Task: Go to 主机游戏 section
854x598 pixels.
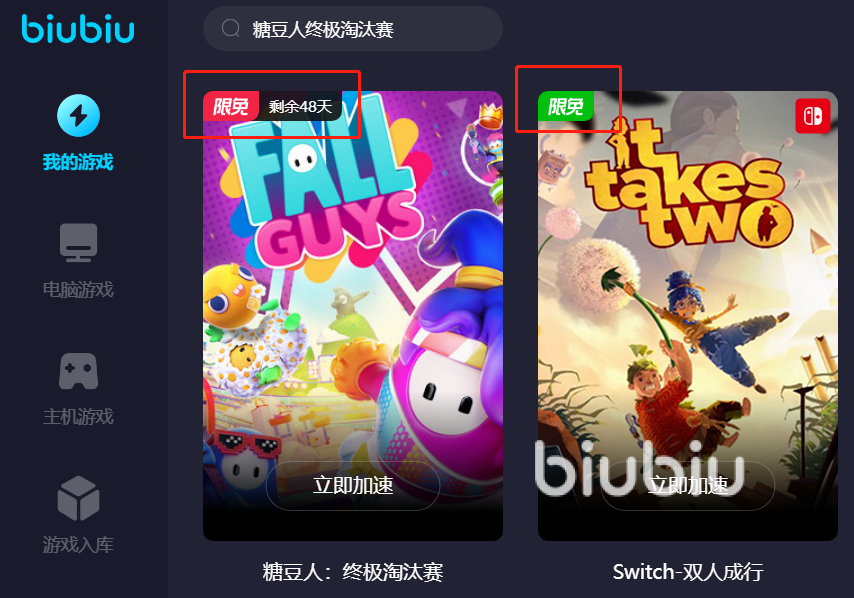Action: 78,417
